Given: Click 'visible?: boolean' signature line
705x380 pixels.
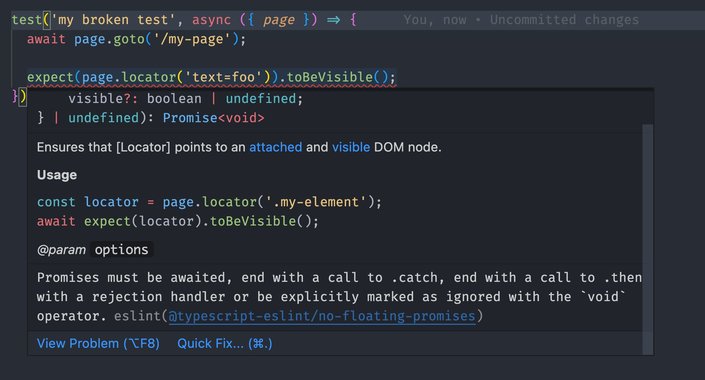Looking at the screenshot, I should (186, 98).
